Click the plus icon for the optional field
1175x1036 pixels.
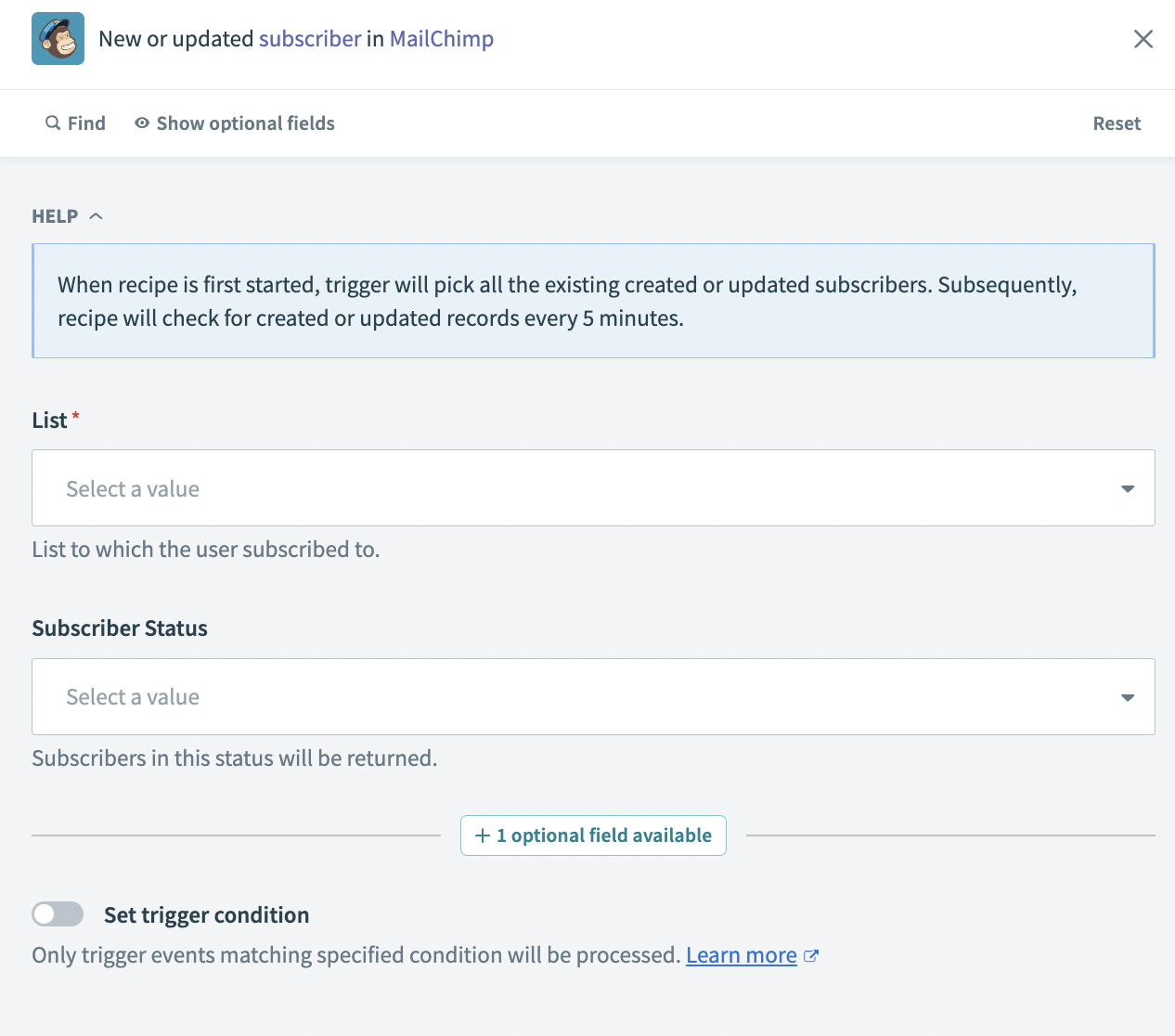pos(483,835)
